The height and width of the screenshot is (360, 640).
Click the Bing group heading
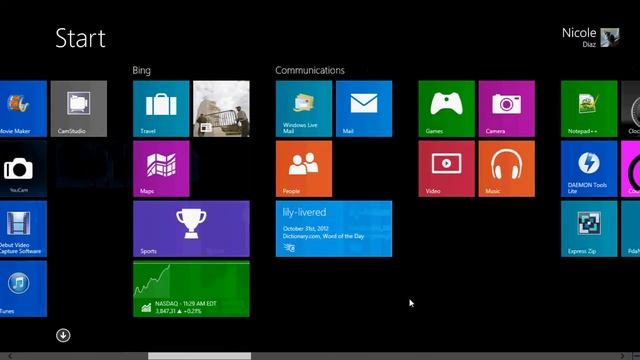click(142, 70)
